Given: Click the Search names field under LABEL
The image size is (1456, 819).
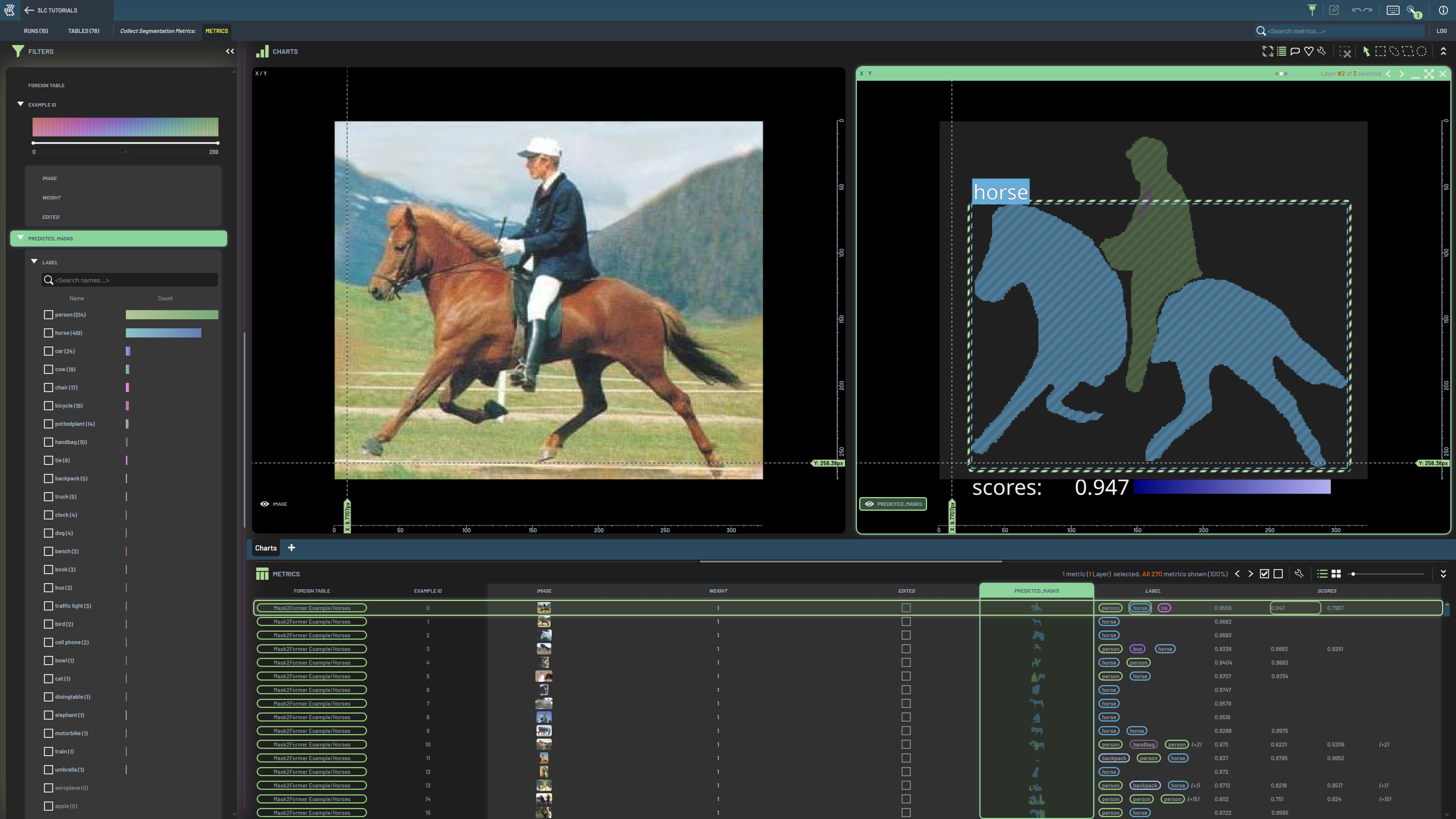Looking at the screenshot, I should click(x=129, y=280).
